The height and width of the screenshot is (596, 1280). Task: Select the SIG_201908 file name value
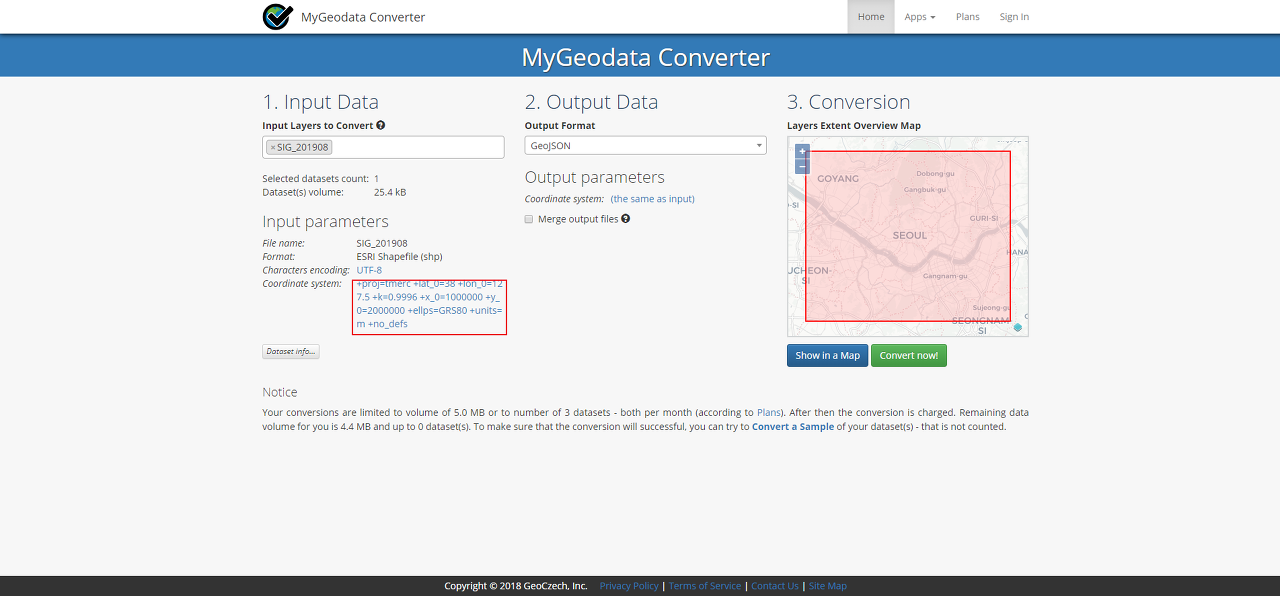click(382, 243)
